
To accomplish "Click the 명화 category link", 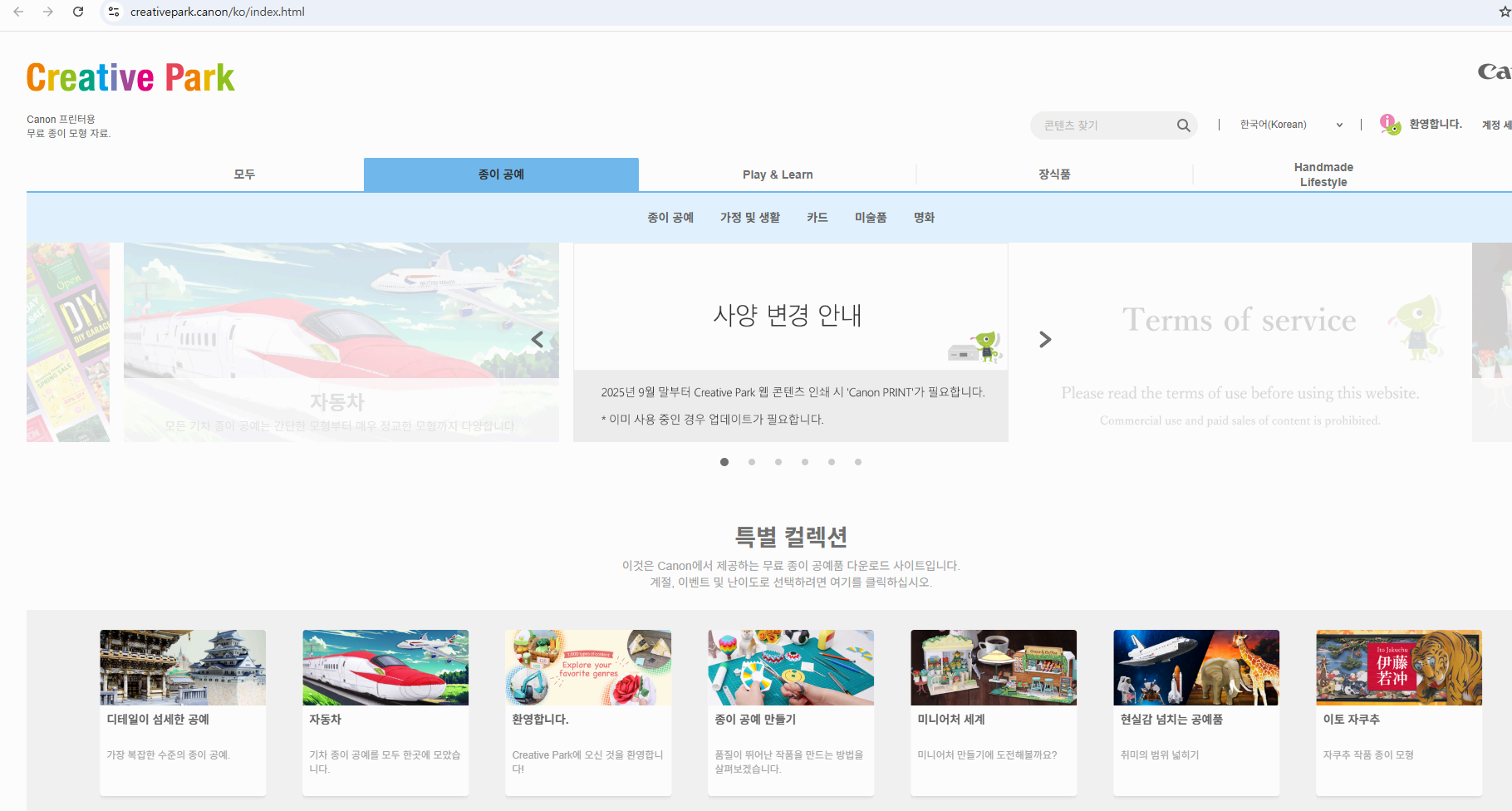I will click(x=924, y=217).
